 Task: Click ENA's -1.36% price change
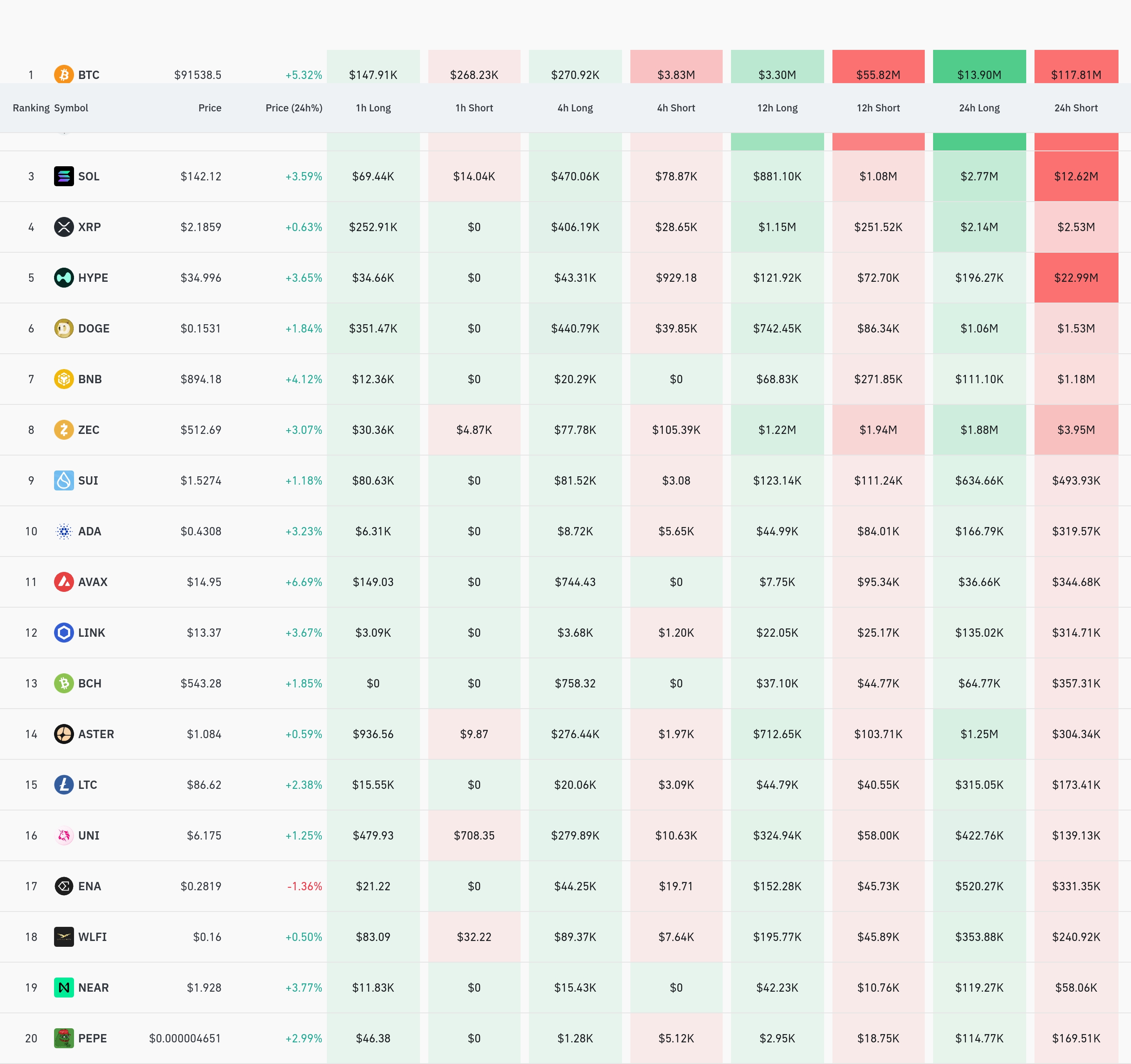304,886
